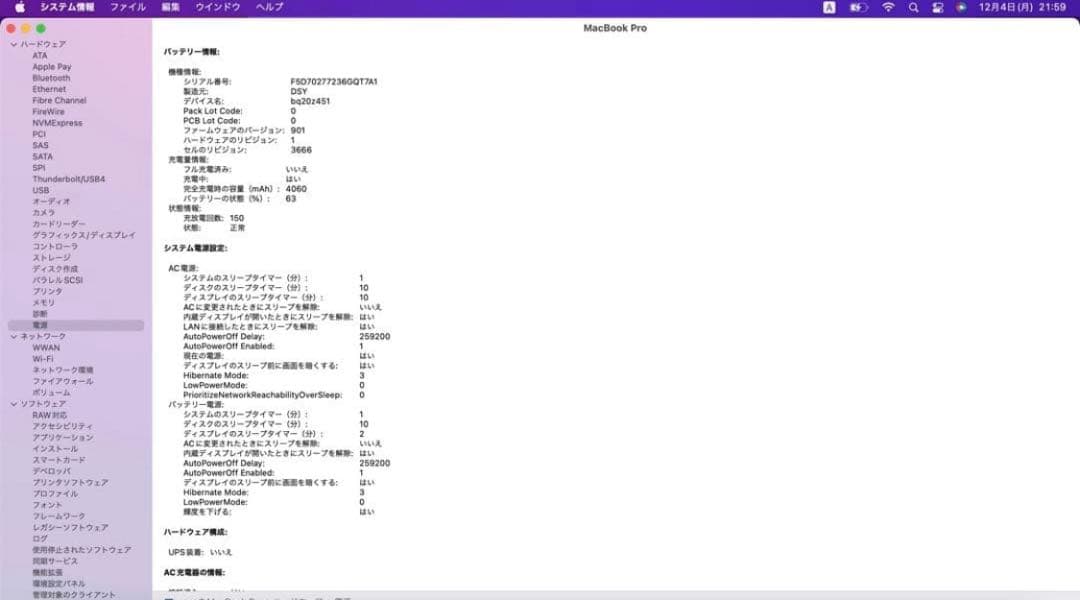Open the ウインドウ menu
1080x600 pixels.
tap(218, 7)
